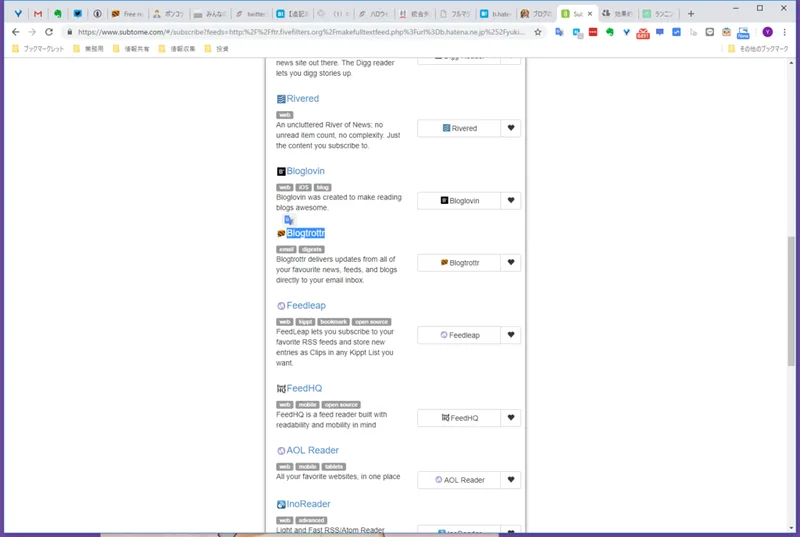Expand the その他のブックマーク folder

click(x=758, y=49)
